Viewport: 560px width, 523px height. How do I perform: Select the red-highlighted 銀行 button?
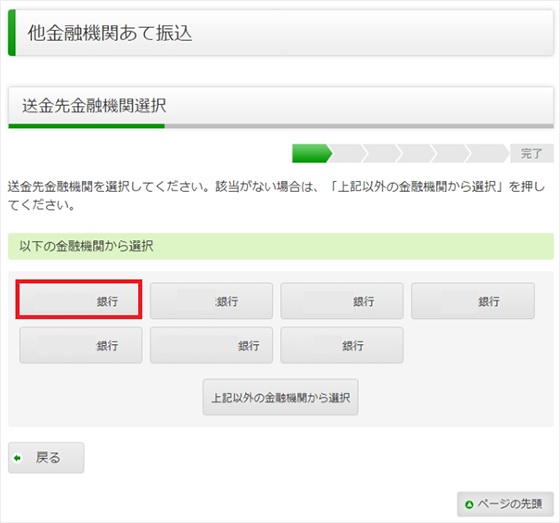coord(79,299)
